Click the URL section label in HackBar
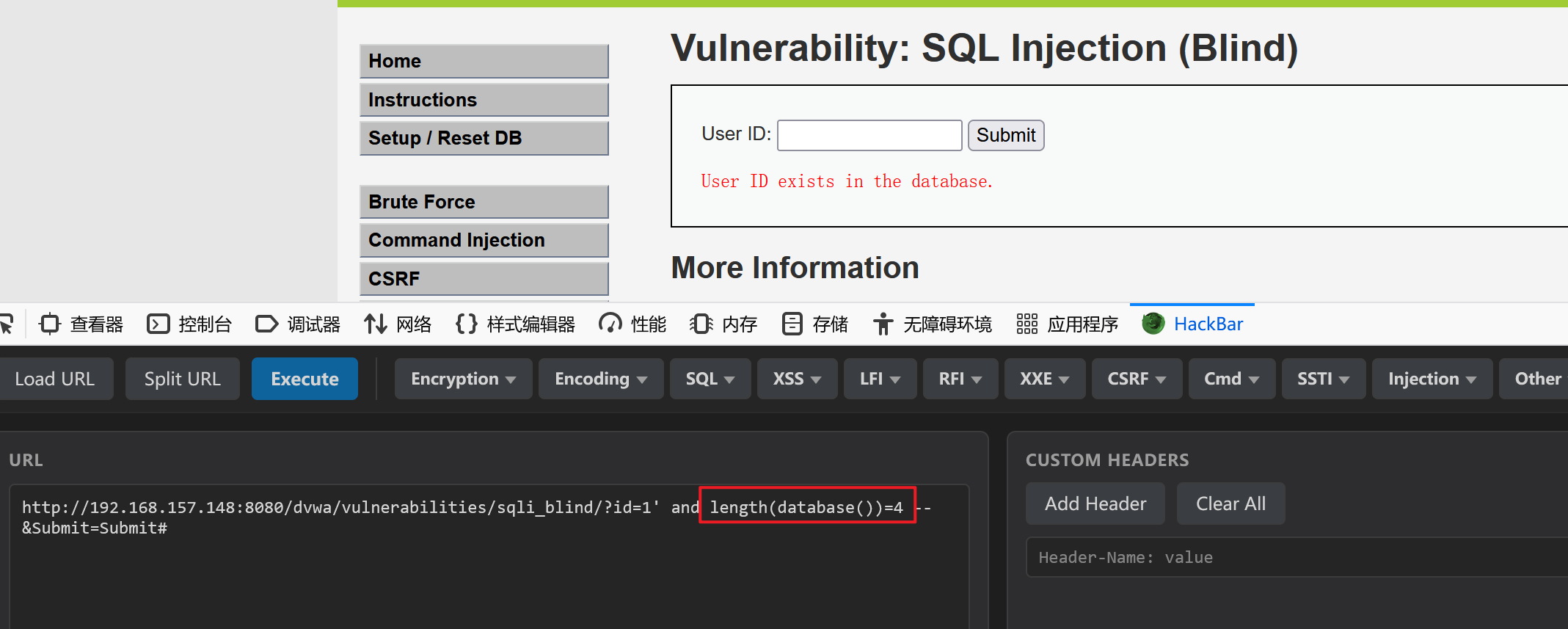The image size is (1568, 629). pos(26,460)
